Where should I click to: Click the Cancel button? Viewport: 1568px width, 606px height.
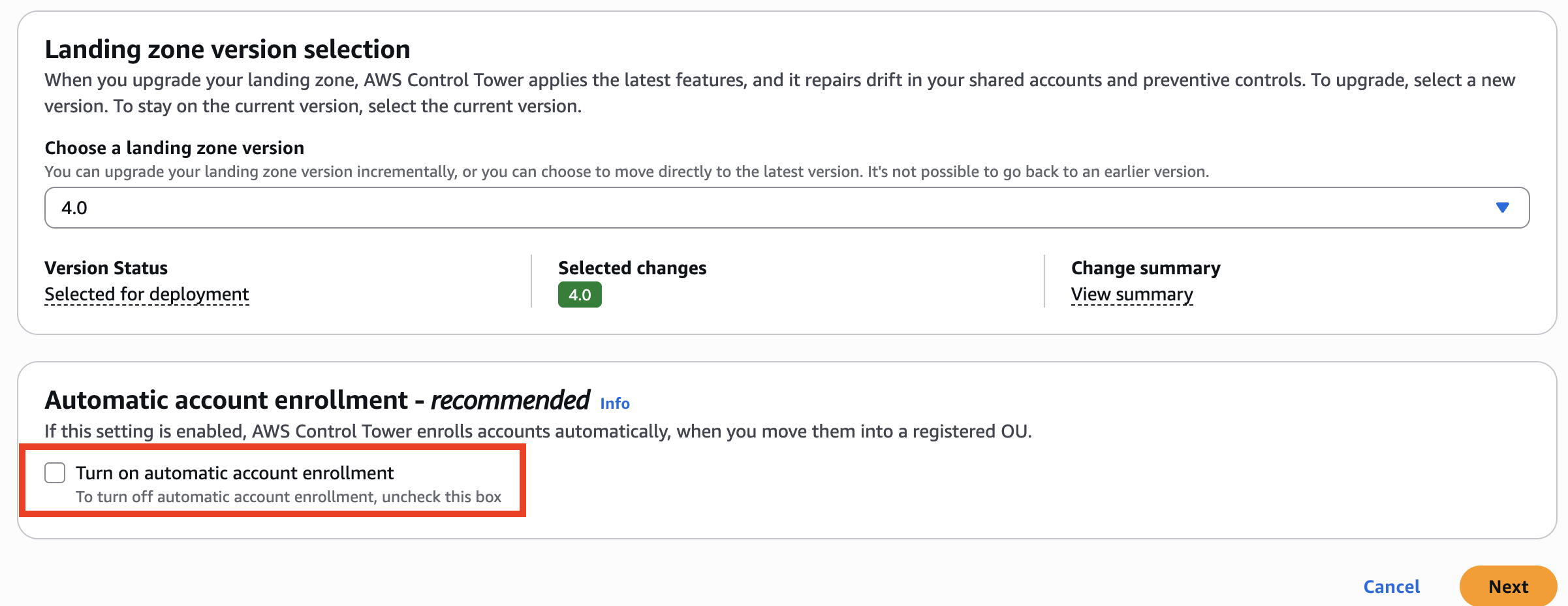click(x=1391, y=586)
